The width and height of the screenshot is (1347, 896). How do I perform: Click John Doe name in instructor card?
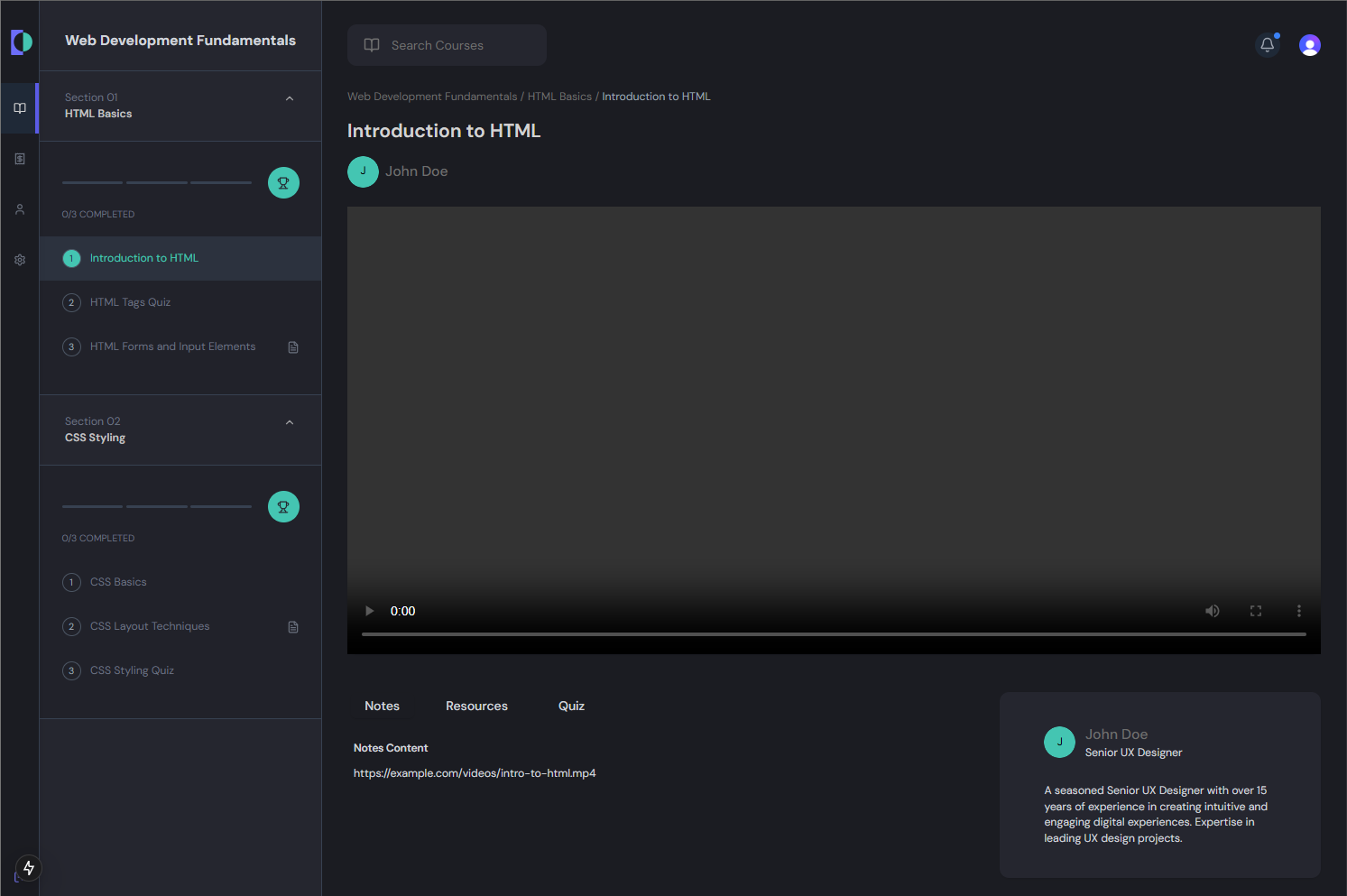pos(1117,734)
